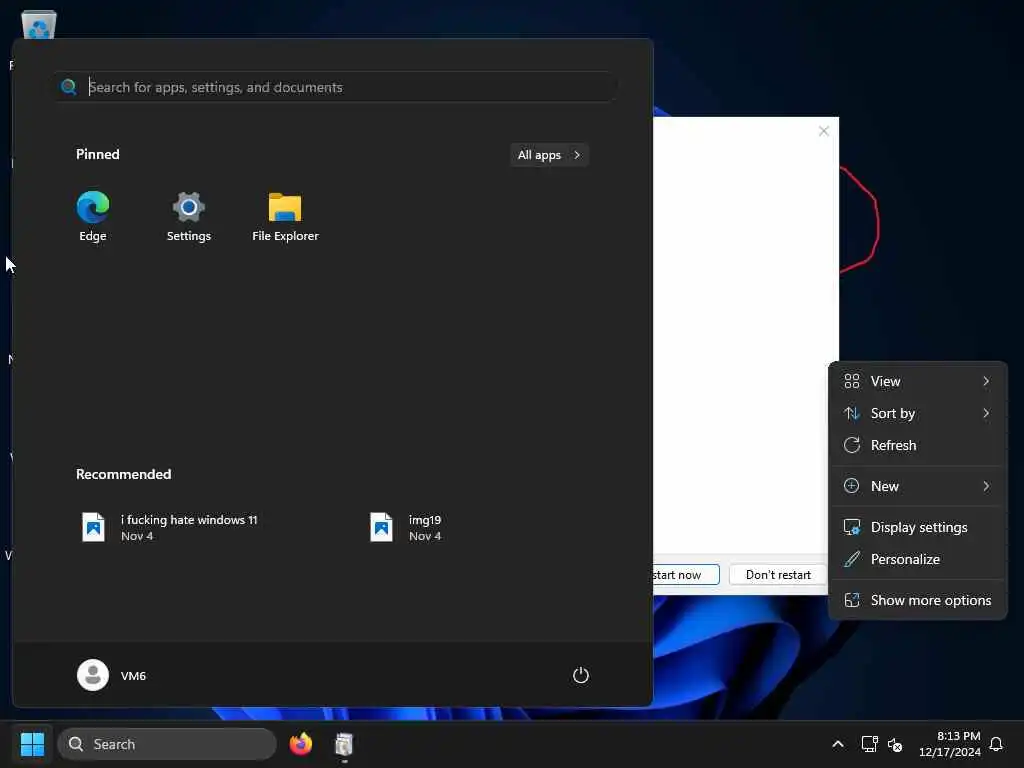Expand the Sort by submenu
Screen dimensions: 1024x768
pyautogui.click(x=917, y=413)
